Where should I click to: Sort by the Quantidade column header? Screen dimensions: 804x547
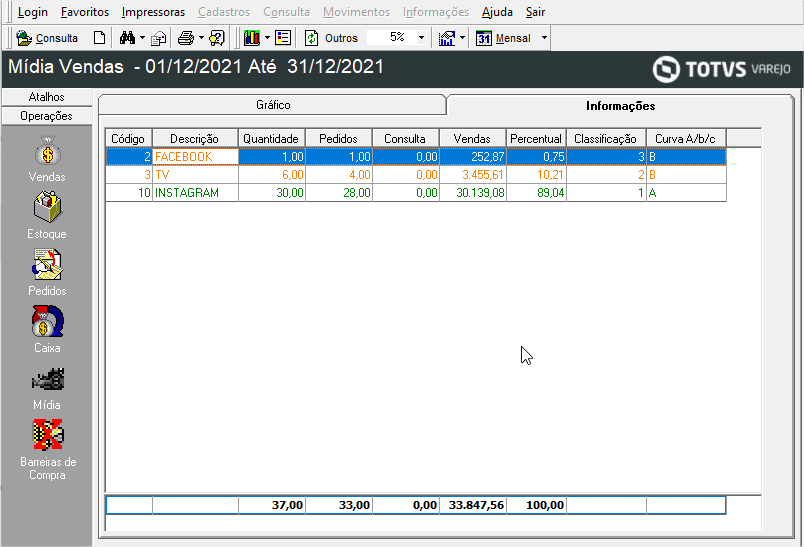[271, 138]
